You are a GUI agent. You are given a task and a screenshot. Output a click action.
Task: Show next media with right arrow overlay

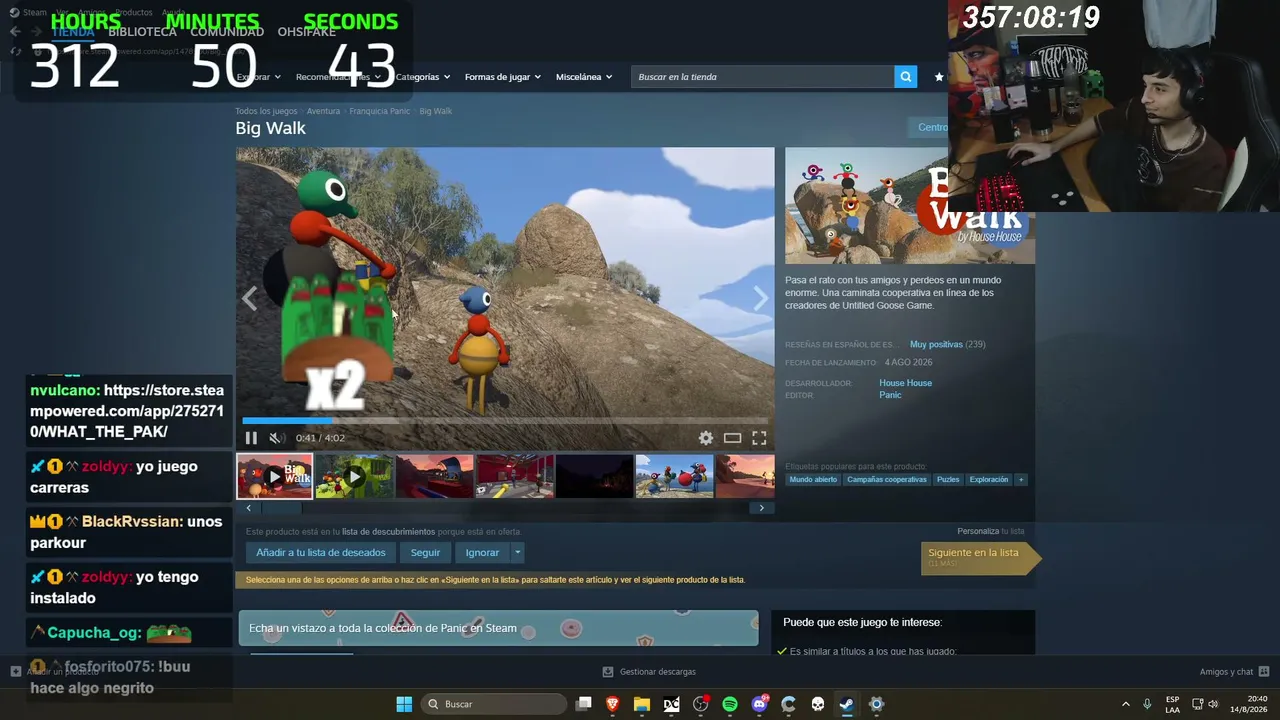[761, 298]
